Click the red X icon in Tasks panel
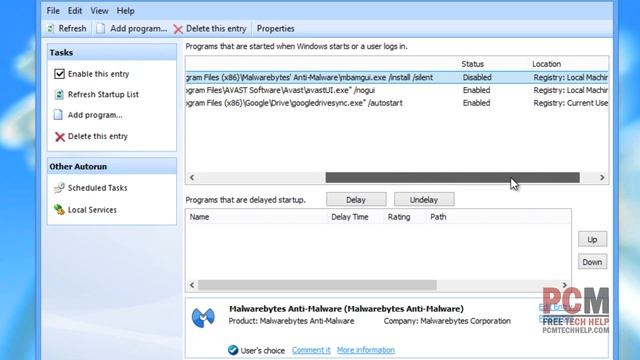 click(x=60, y=137)
